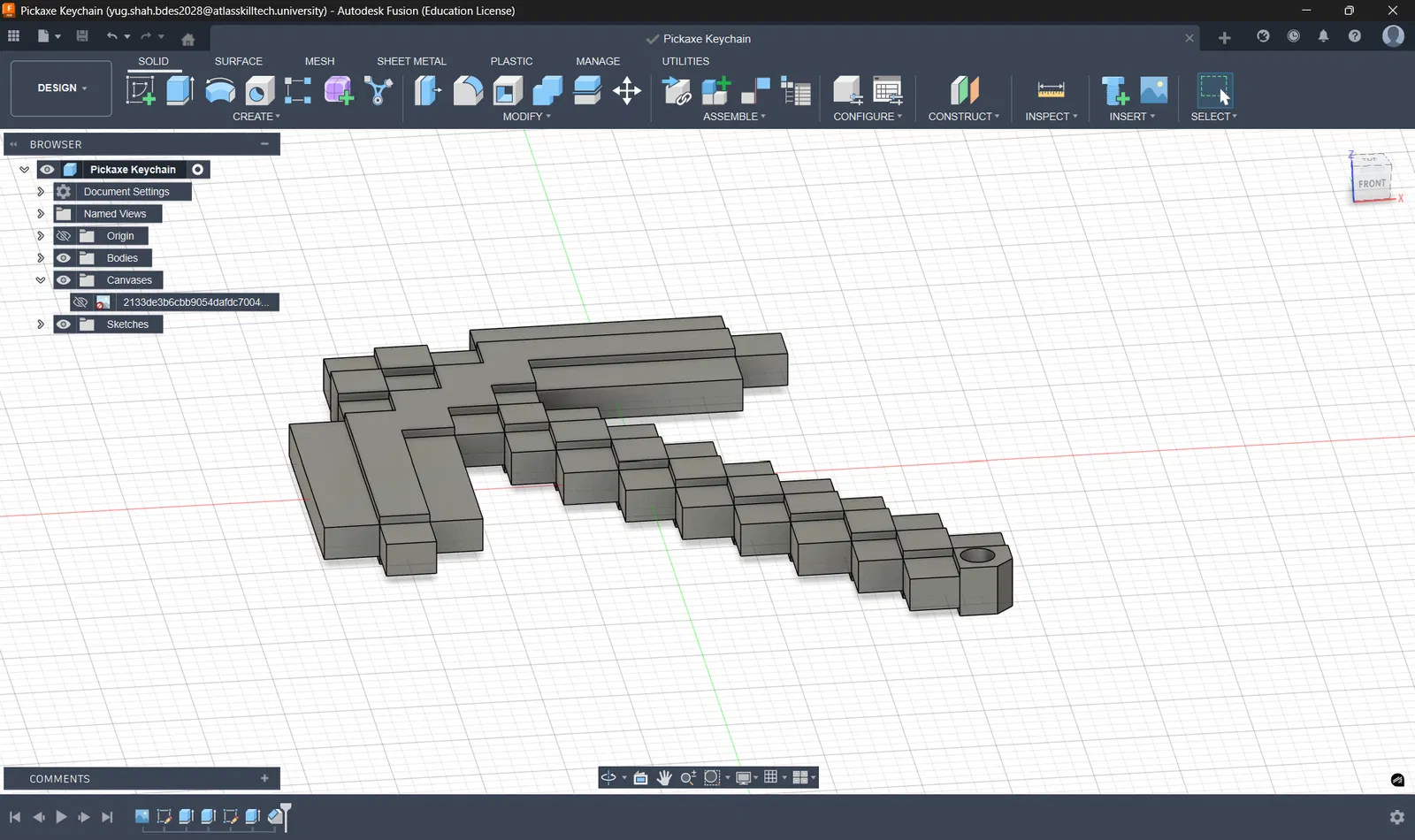Click the FRONT face of ViewCube
1415x840 pixels.
[1372, 183]
